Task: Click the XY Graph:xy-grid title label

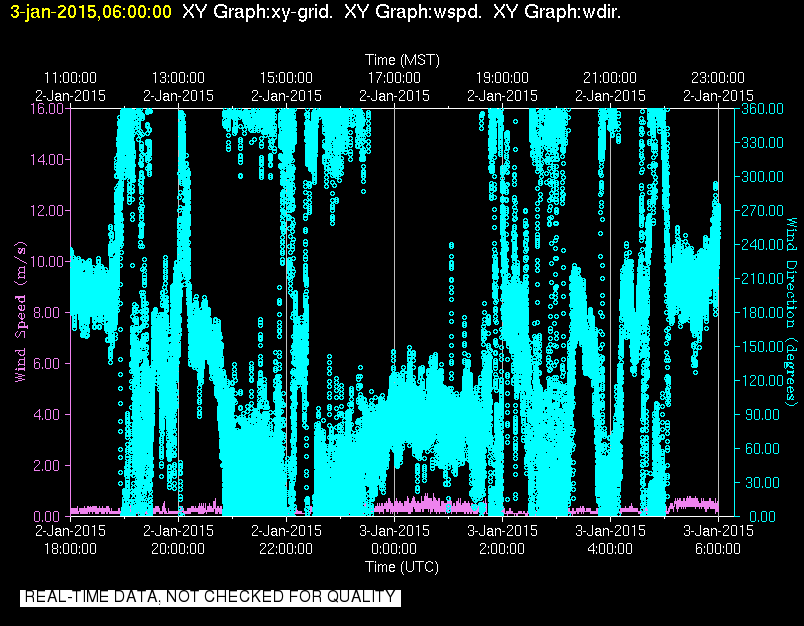Action: point(257,12)
